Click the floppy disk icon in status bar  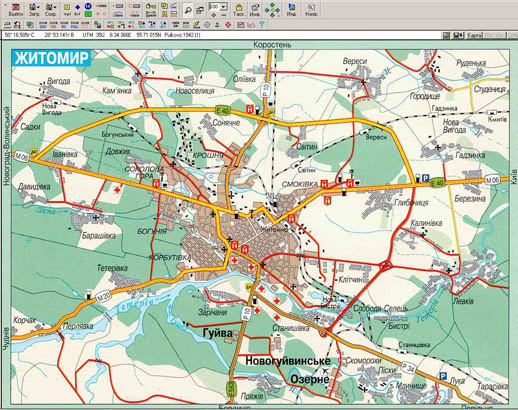click(x=457, y=35)
